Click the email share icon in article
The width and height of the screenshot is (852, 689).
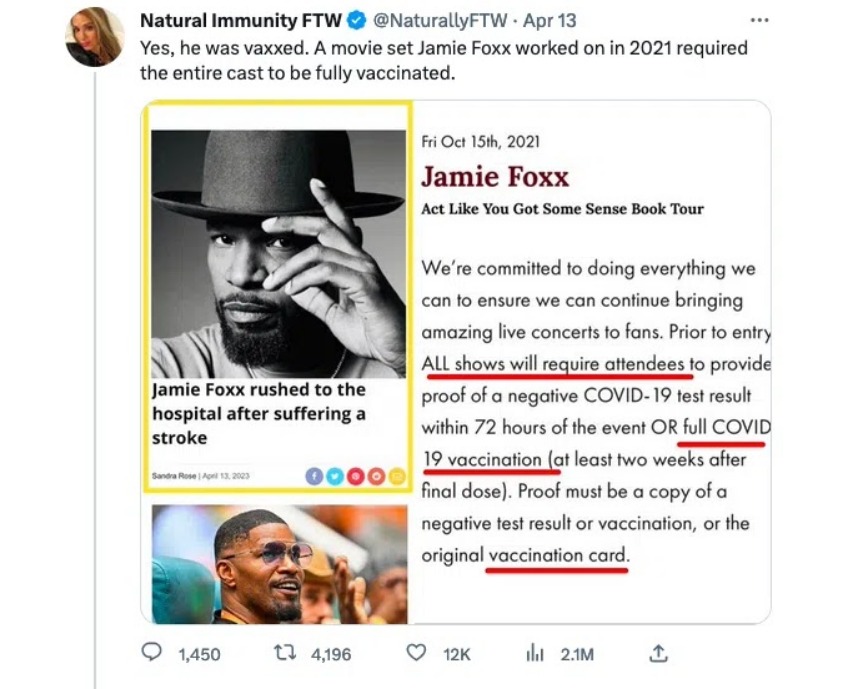tap(397, 477)
